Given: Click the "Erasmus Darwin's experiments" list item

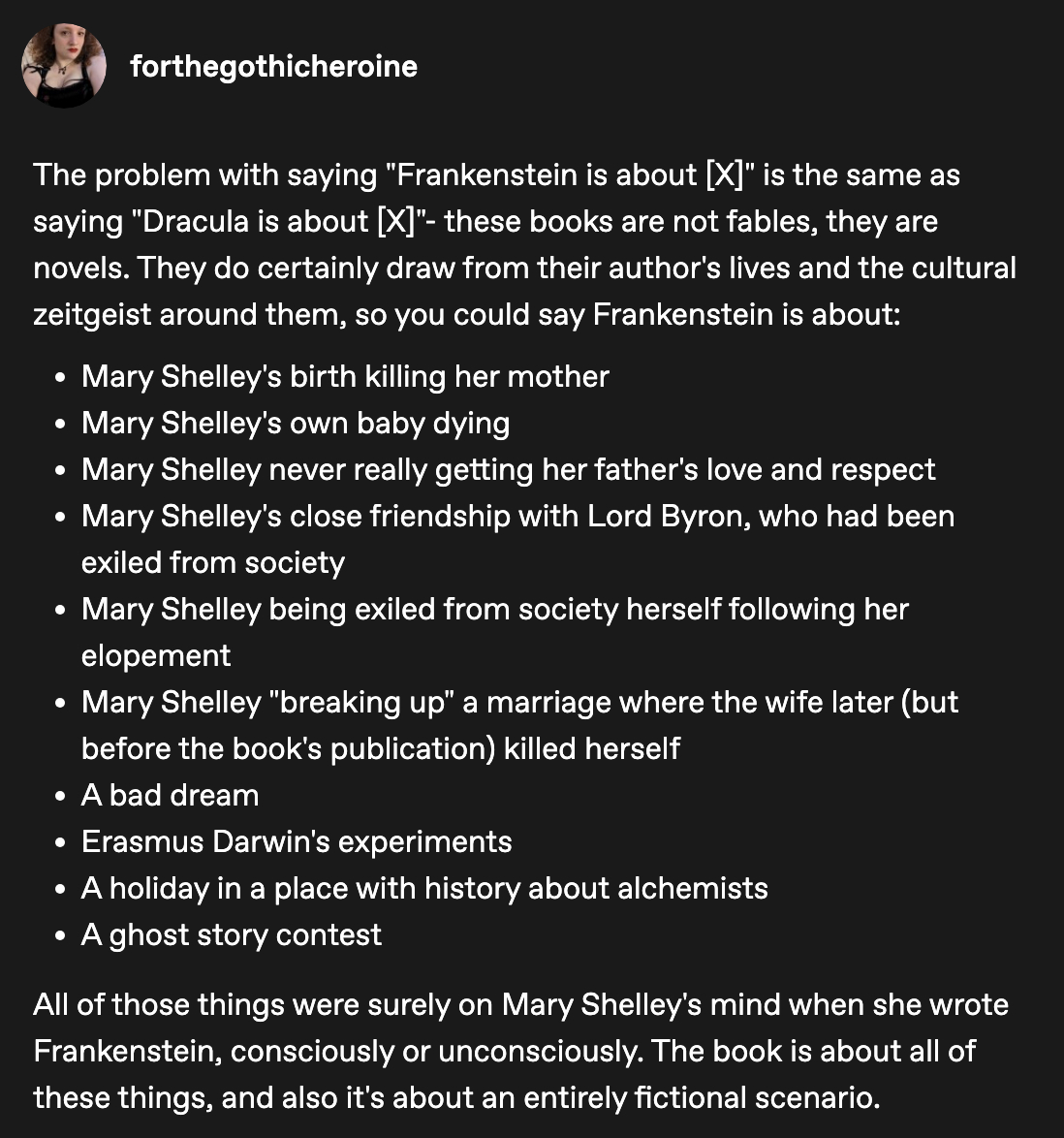Looking at the screenshot, I should click(x=297, y=841).
